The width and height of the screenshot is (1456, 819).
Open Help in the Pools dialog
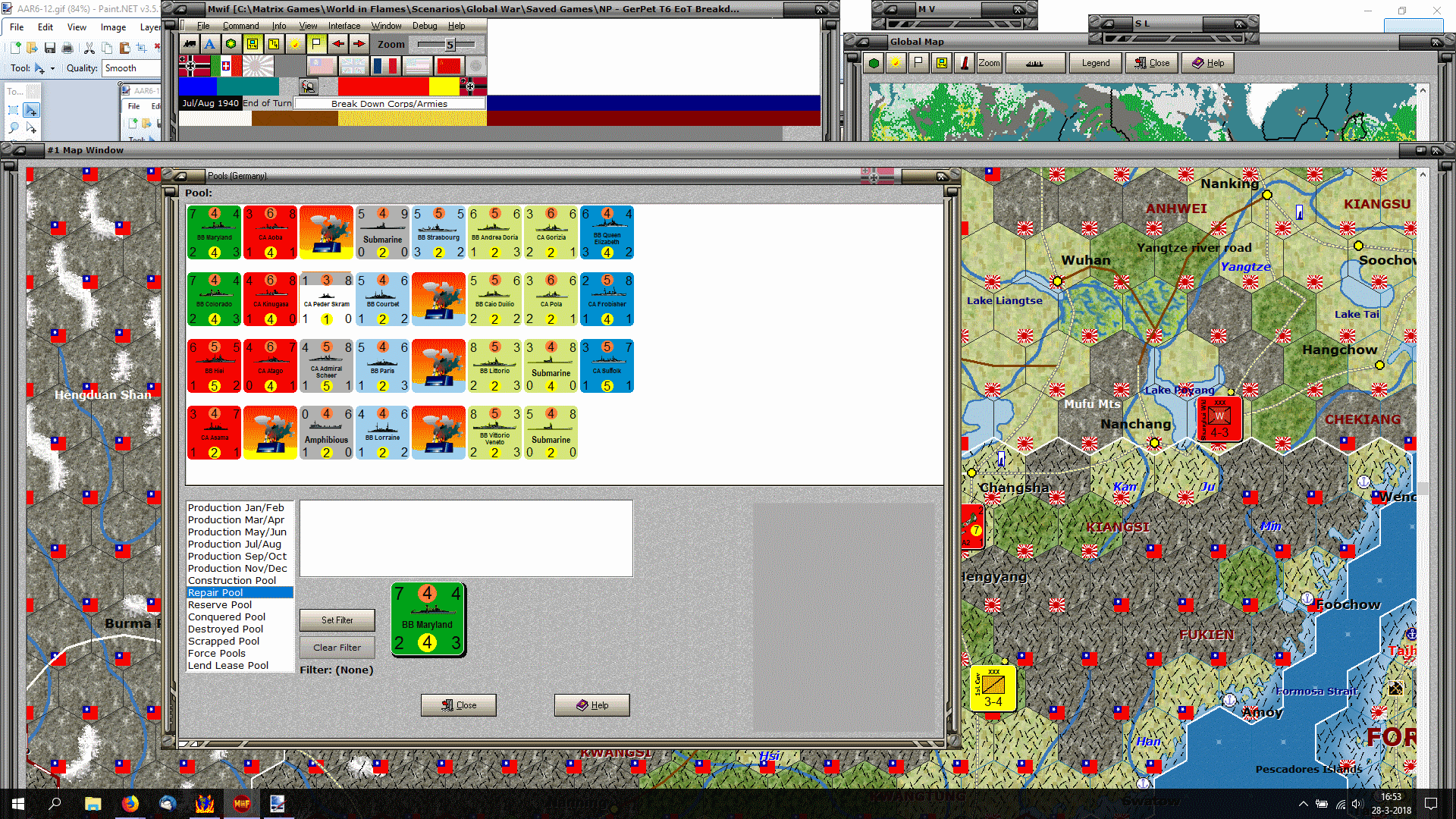point(592,704)
